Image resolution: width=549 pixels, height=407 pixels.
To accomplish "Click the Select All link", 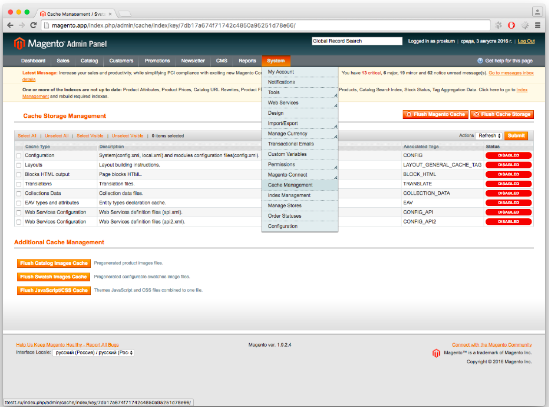I will [x=27, y=136].
